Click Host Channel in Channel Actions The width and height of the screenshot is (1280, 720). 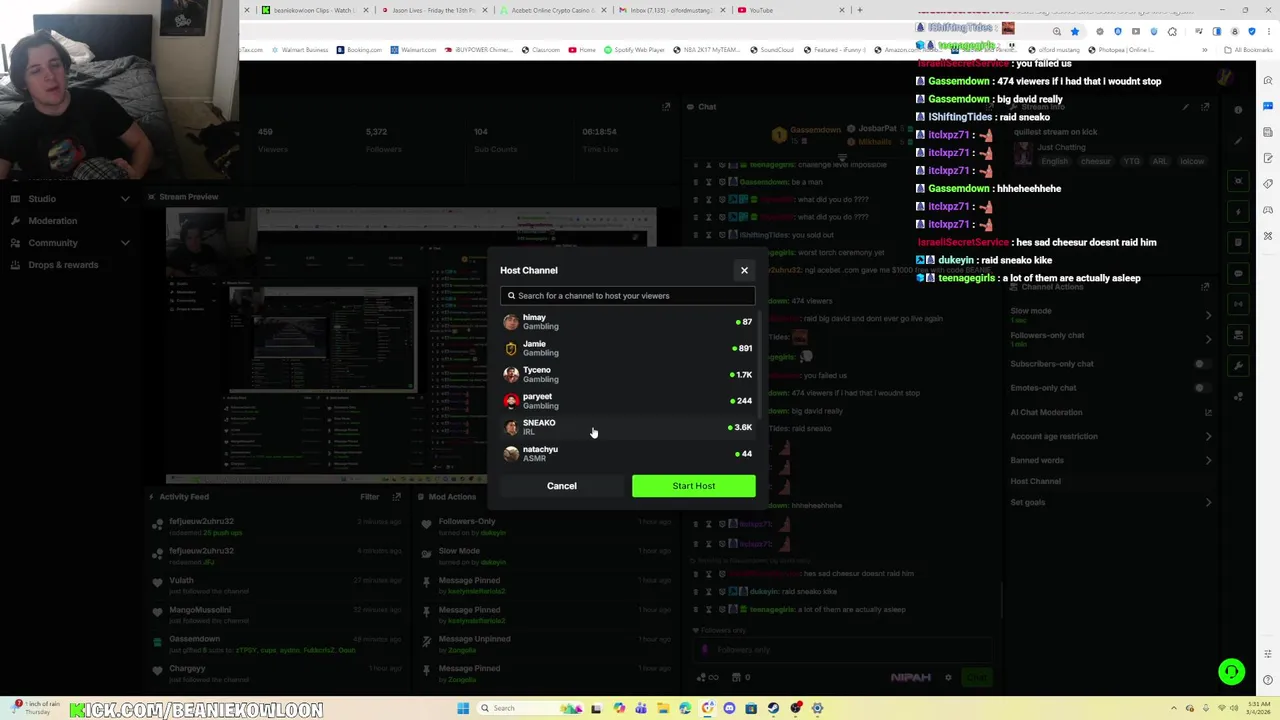pyautogui.click(x=1035, y=481)
